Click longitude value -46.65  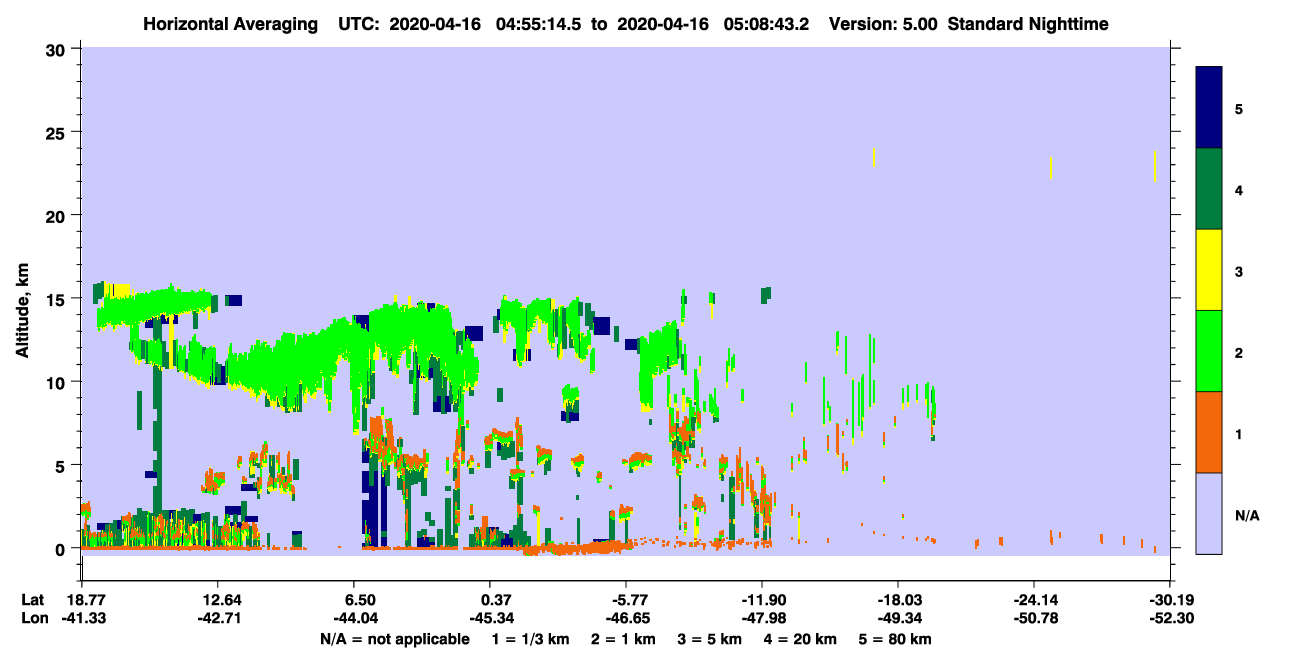tap(625, 618)
